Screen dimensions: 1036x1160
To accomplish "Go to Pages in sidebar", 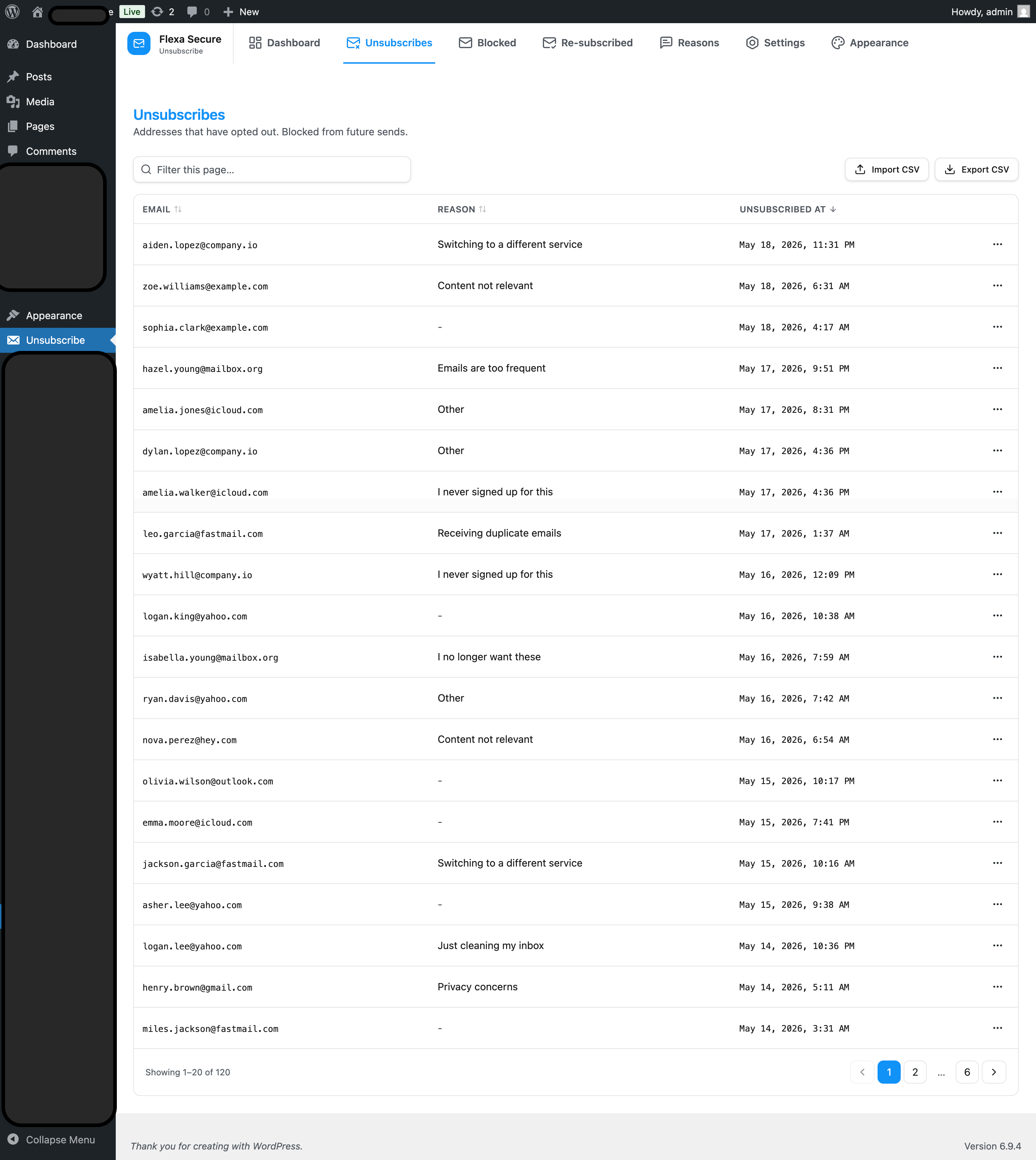I will point(58,126).
